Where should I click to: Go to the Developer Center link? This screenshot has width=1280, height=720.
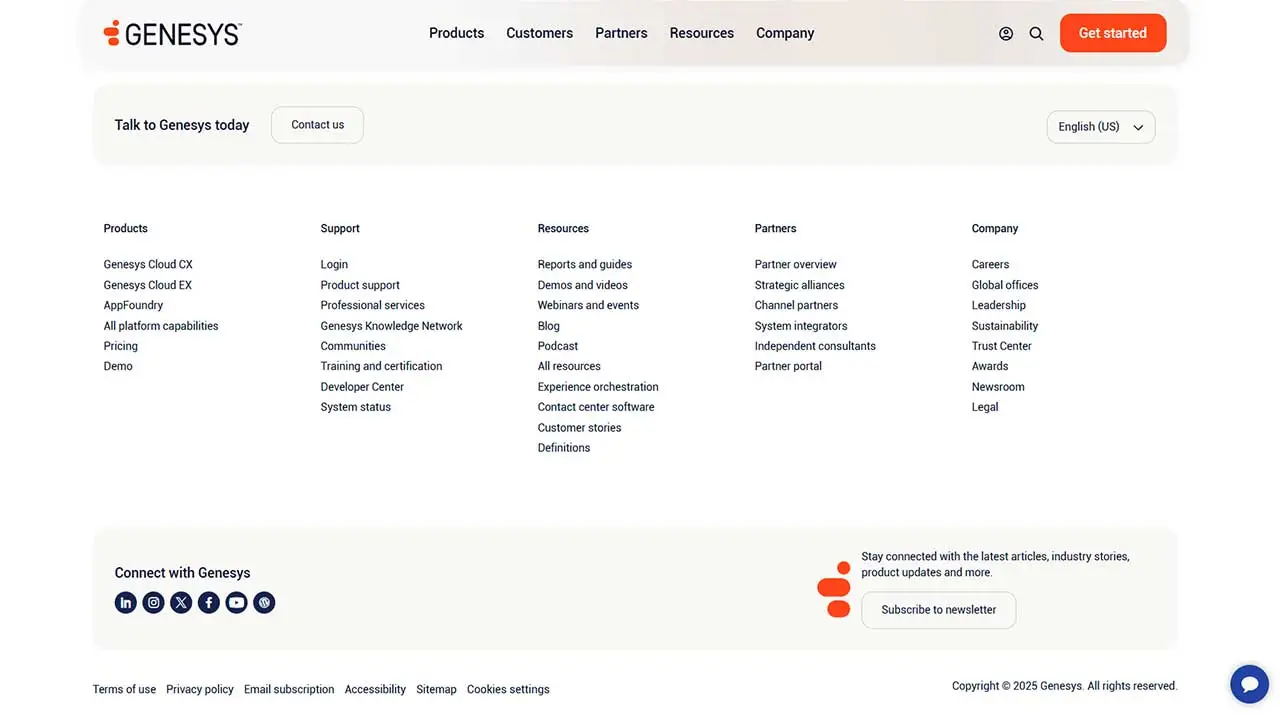[362, 387]
